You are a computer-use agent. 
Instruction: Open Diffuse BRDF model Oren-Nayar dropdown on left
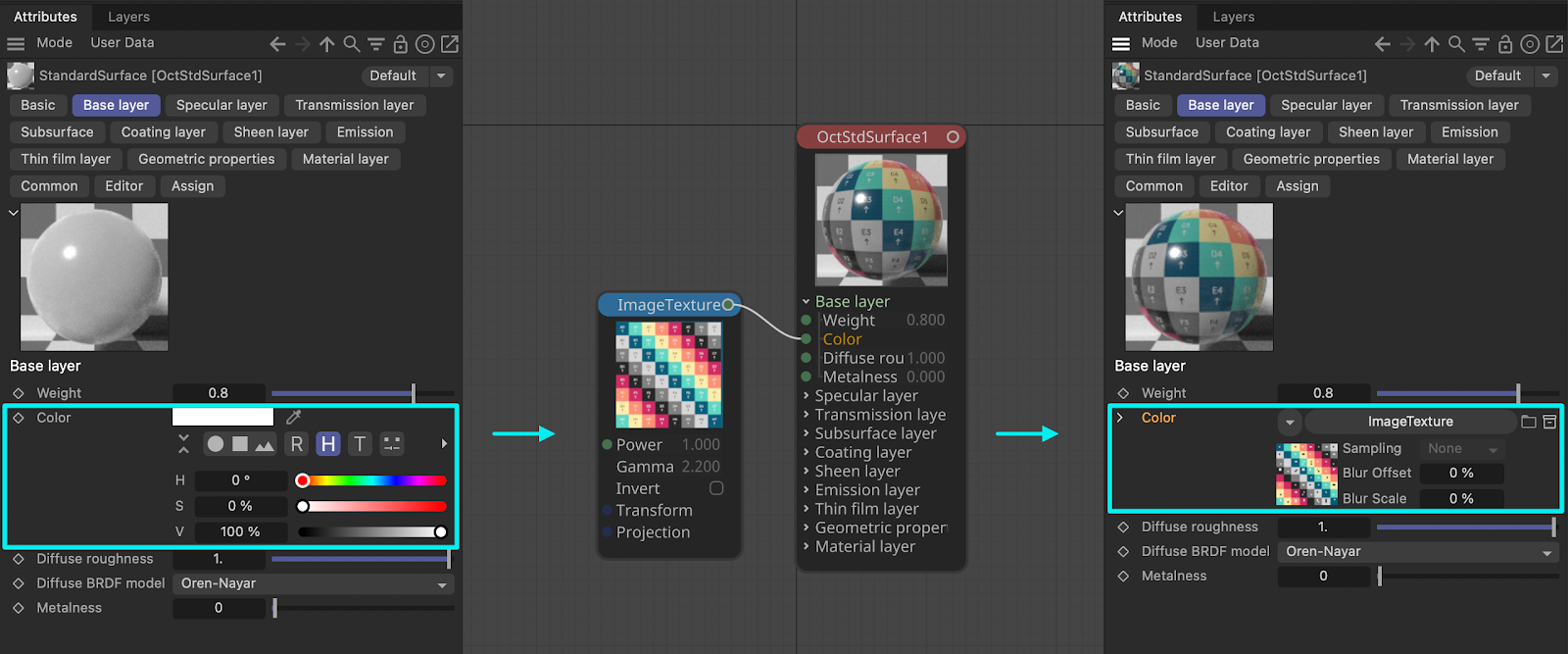[x=314, y=583]
